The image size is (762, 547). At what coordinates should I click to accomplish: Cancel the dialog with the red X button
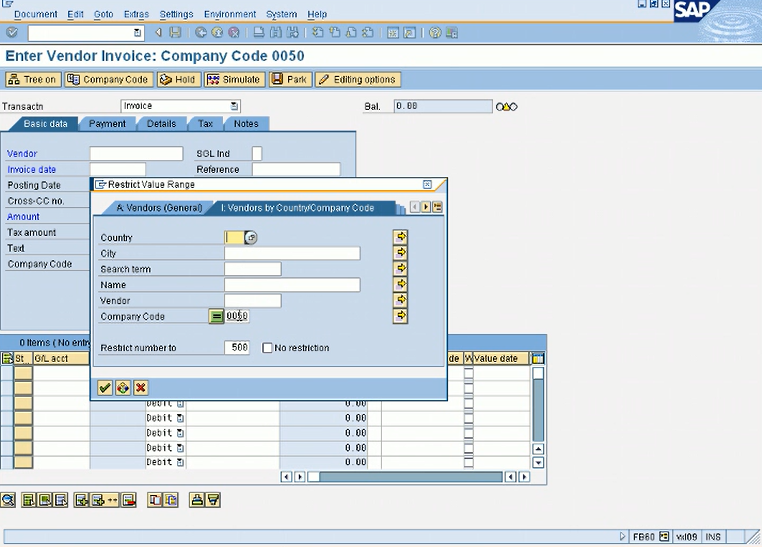point(140,388)
